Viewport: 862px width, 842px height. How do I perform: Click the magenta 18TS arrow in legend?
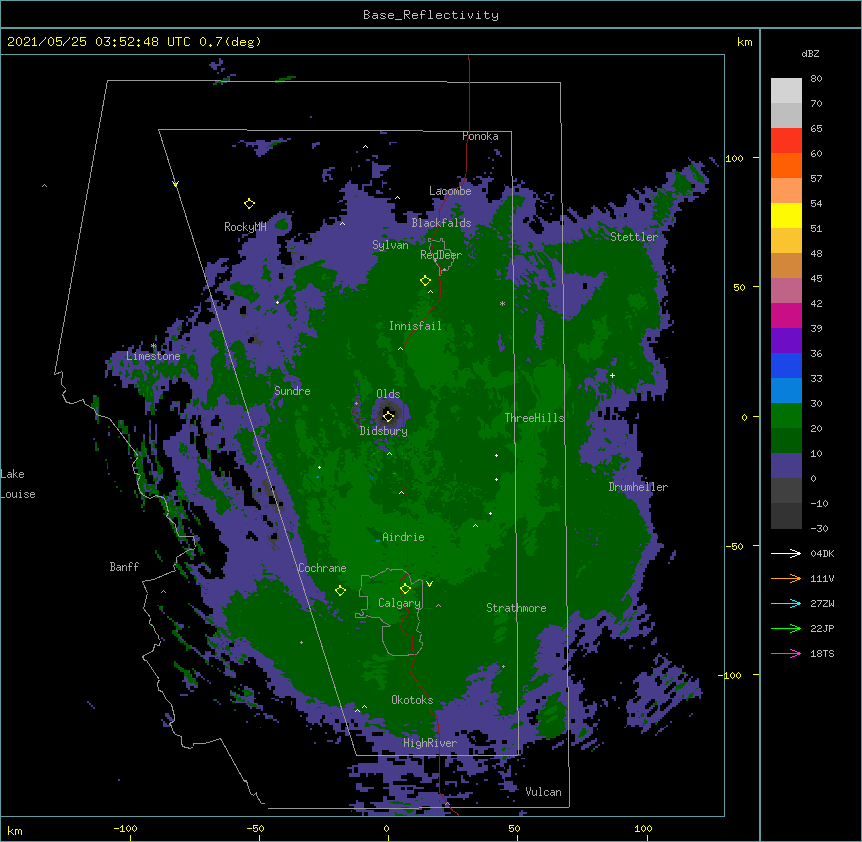[786, 653]
